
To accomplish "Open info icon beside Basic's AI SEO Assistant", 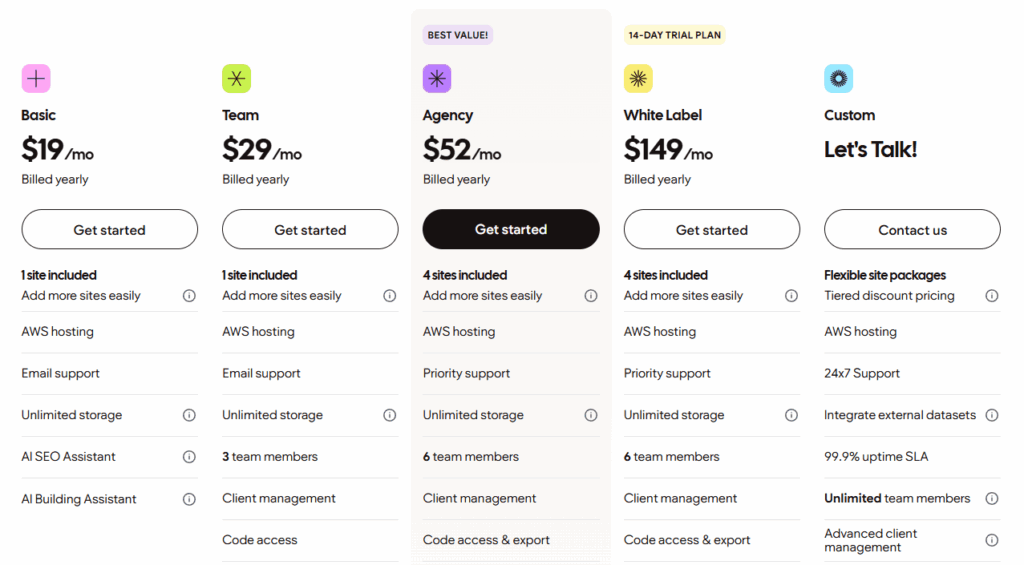I will click(189, 457).
